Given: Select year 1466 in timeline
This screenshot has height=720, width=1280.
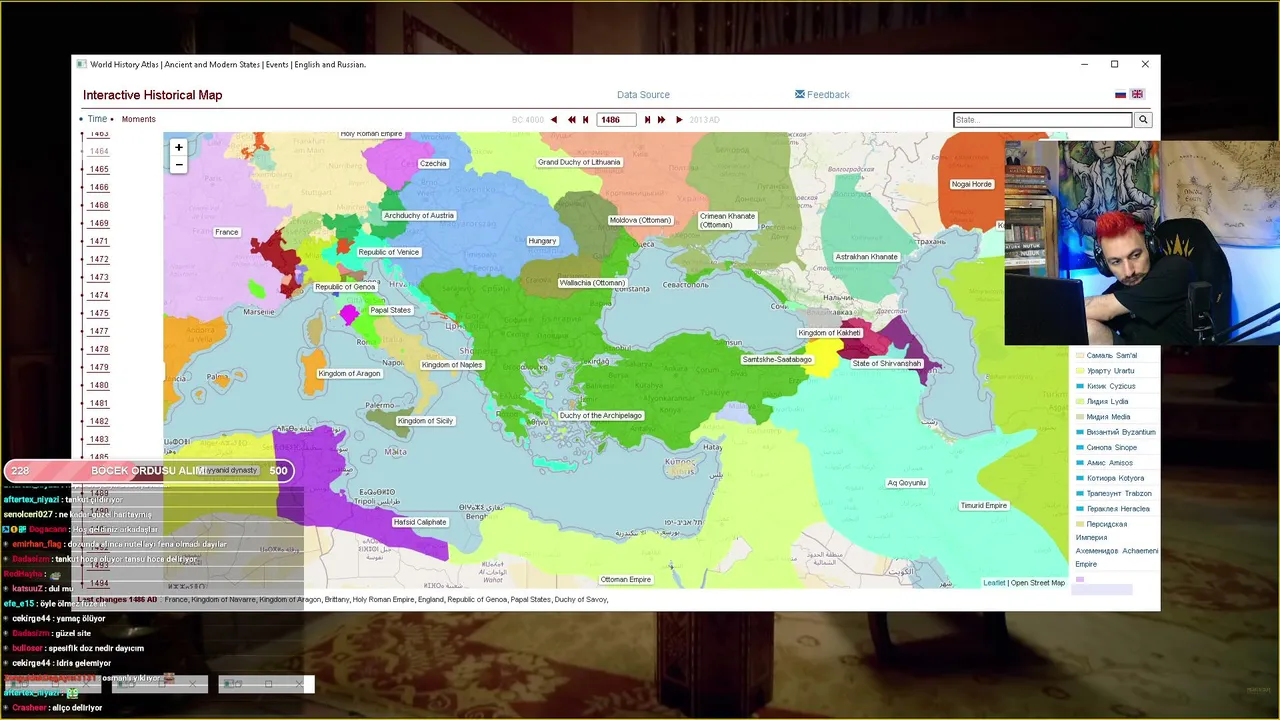Looking at the screenshot, I should coord(99,188).
